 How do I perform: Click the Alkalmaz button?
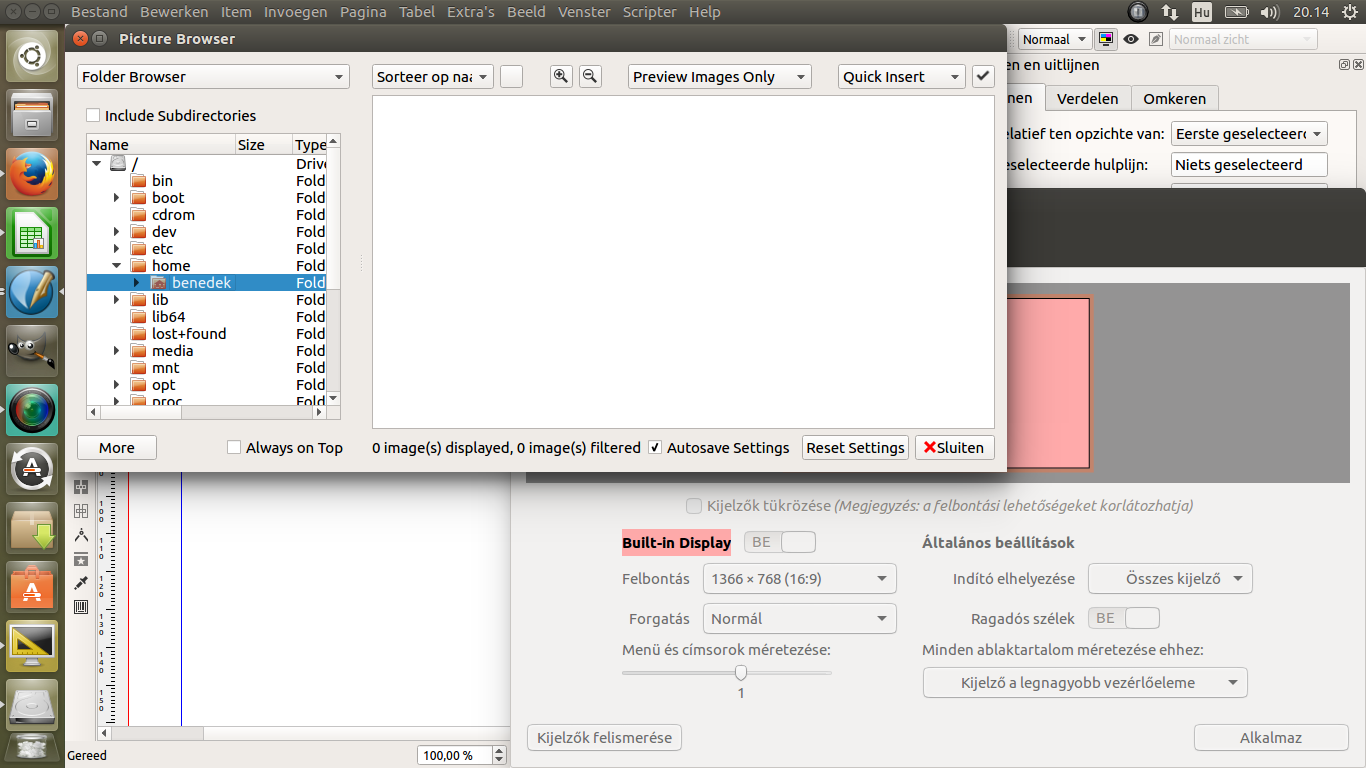[1270, 738]
